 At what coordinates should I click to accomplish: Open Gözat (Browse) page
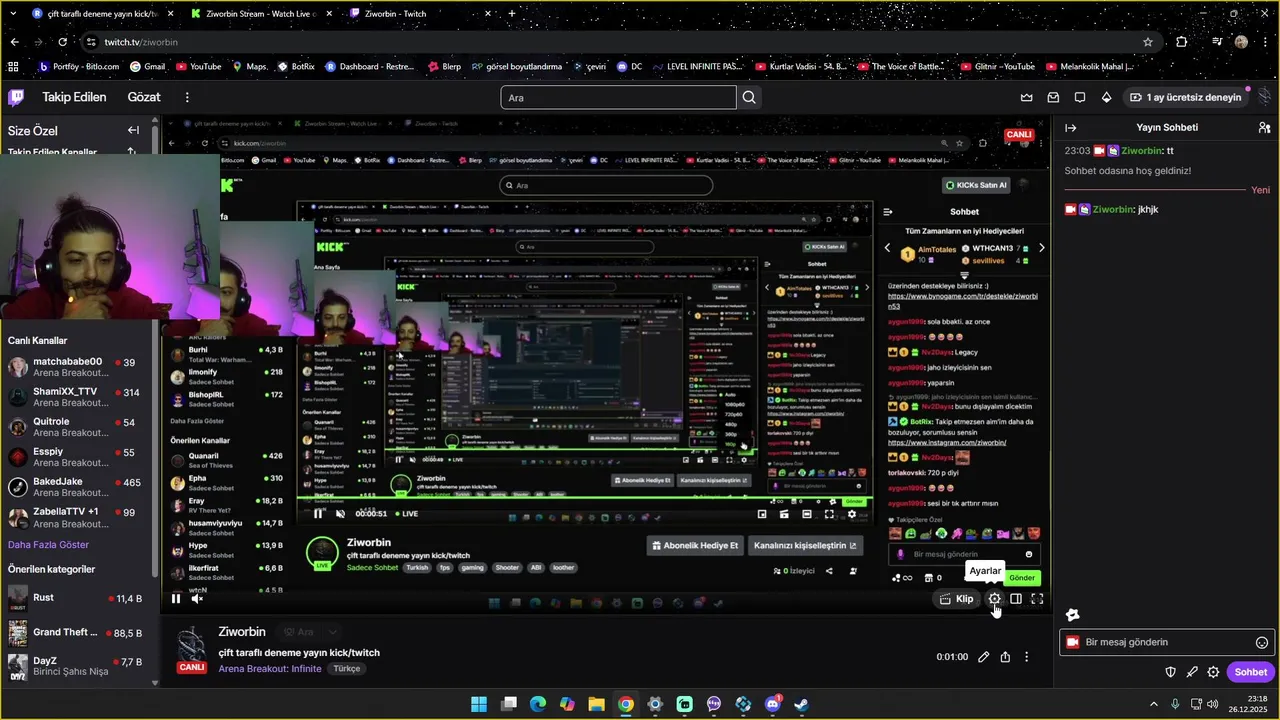(144, 97)
